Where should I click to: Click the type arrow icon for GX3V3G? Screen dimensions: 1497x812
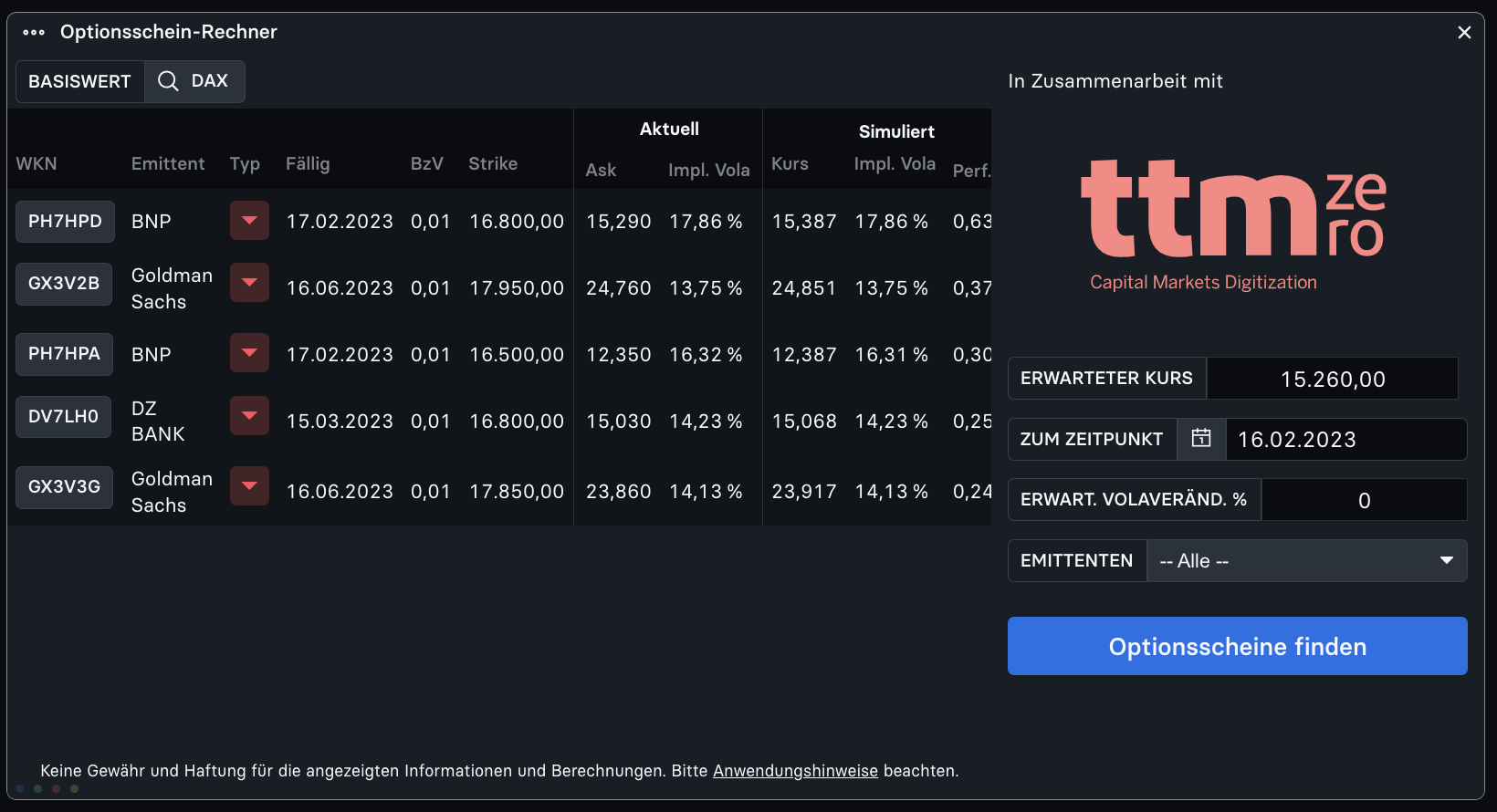coord(249,486)
